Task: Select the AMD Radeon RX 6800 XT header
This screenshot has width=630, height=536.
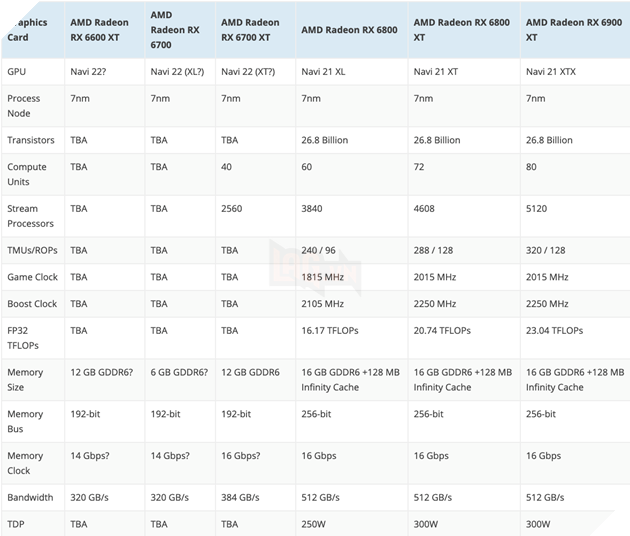Action: pos(457,29)
